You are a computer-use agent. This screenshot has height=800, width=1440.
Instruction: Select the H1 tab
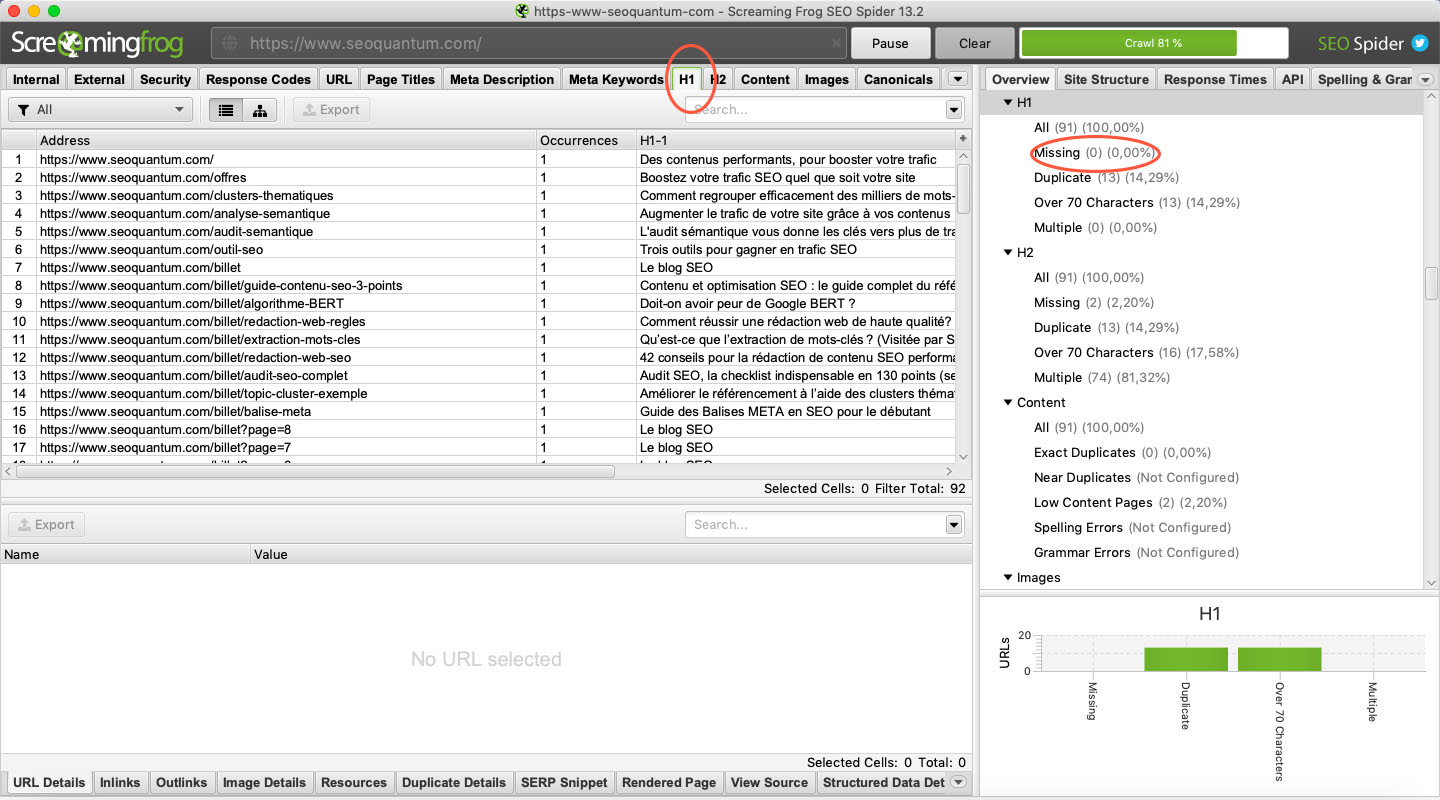point(687,79)
